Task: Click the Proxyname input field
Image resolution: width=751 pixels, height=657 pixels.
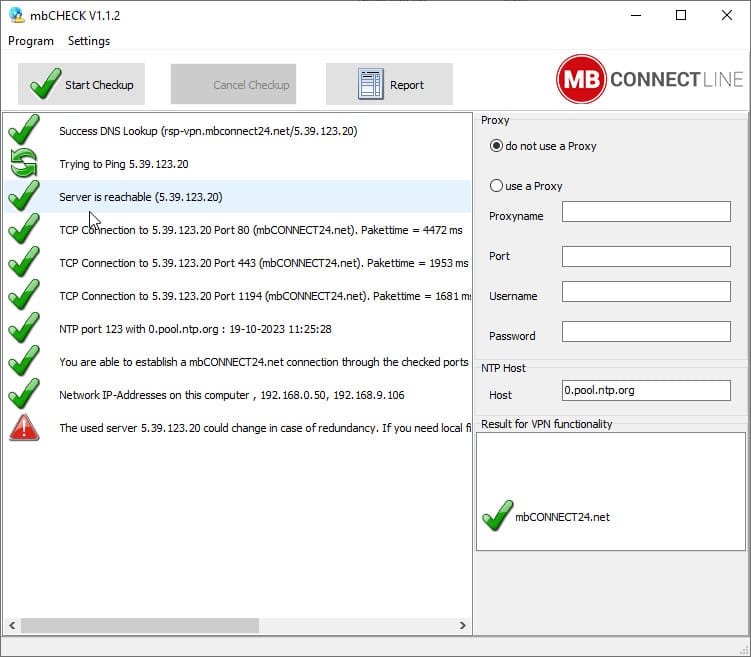Action: pyautogui.click(x=646, y=212)
